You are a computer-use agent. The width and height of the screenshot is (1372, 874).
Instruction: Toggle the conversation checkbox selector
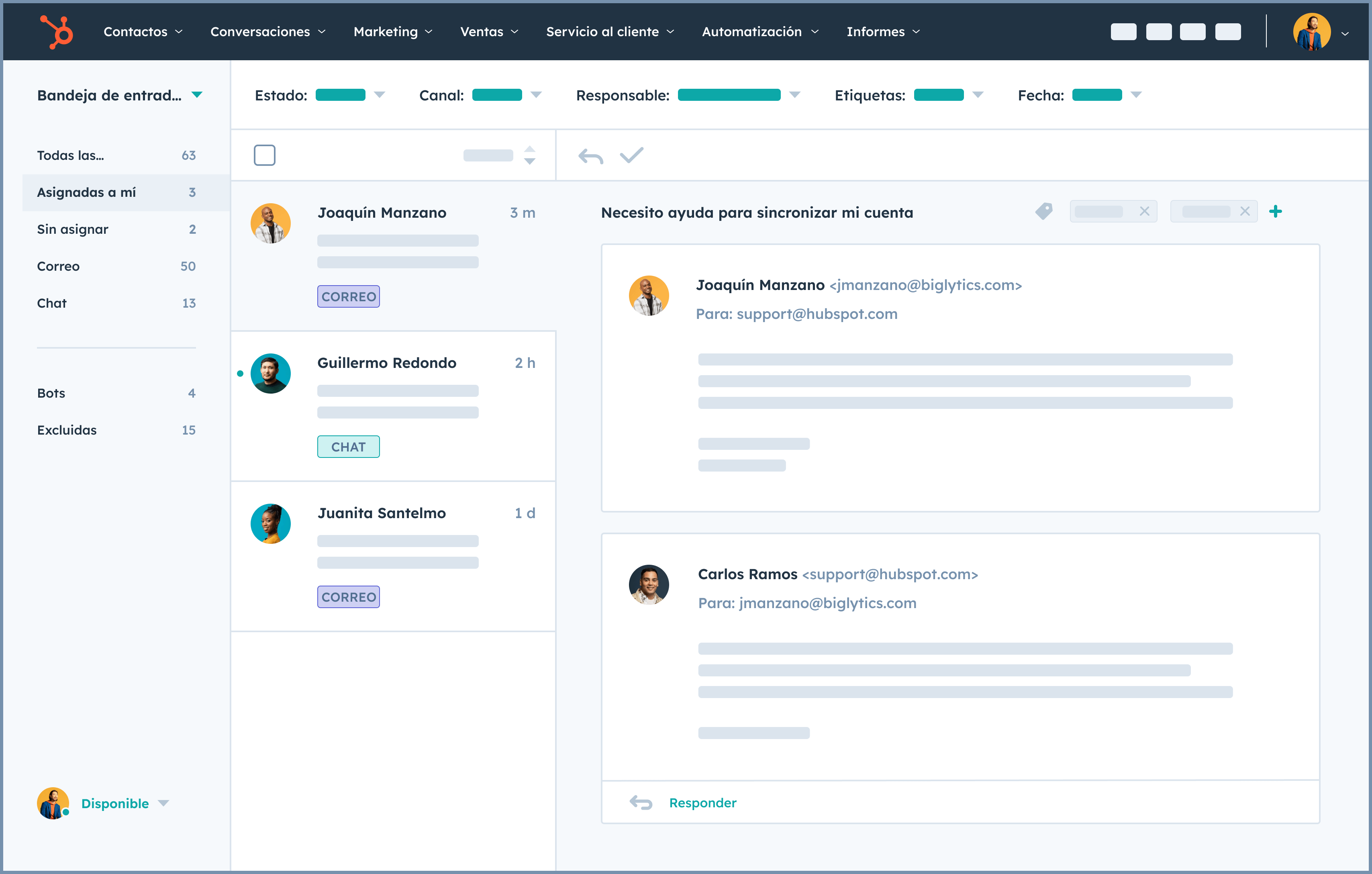pos(264,155)
